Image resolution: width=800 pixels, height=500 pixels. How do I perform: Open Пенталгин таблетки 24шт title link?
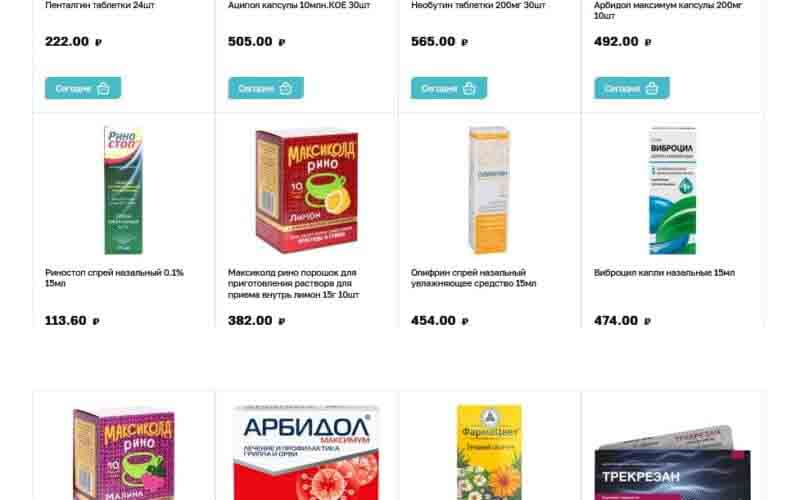(100, 5)
